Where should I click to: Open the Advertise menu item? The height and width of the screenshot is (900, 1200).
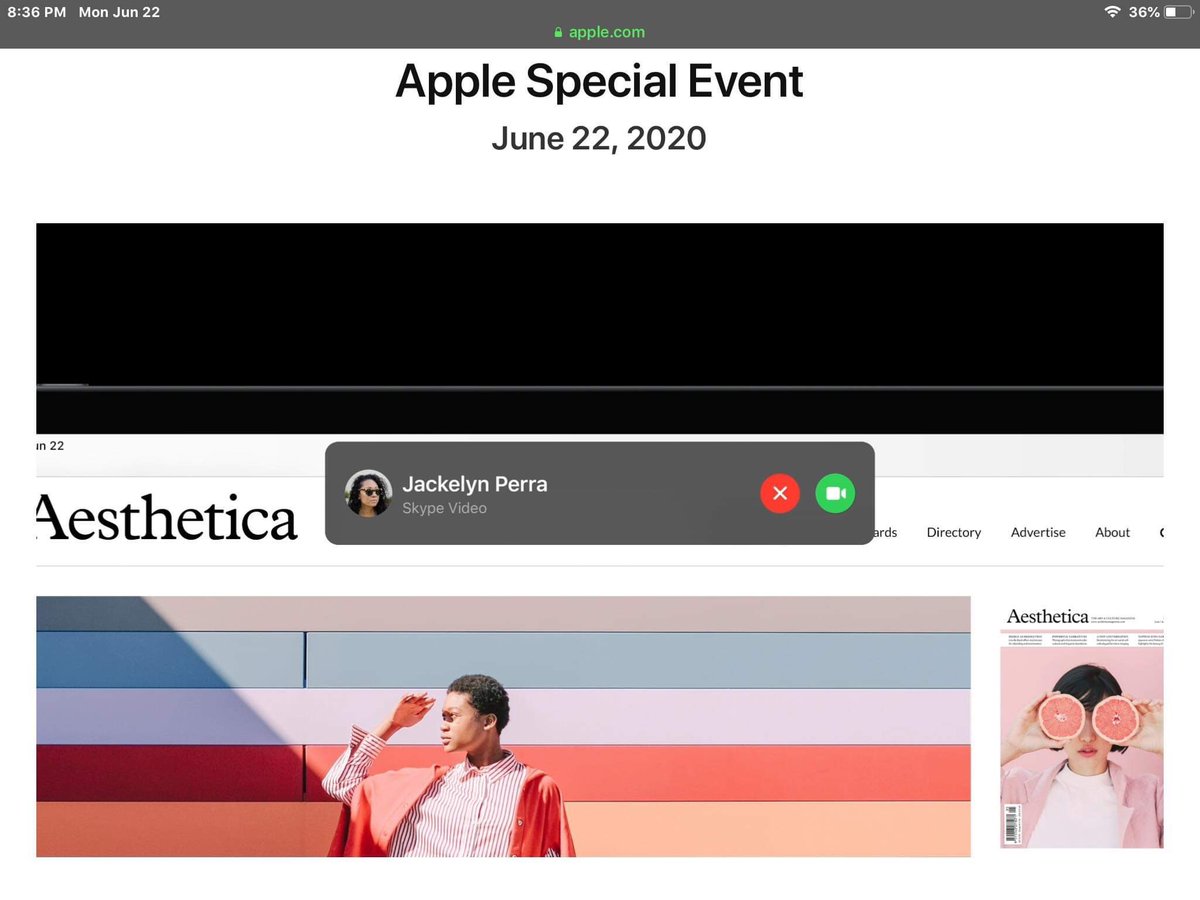1038,532
